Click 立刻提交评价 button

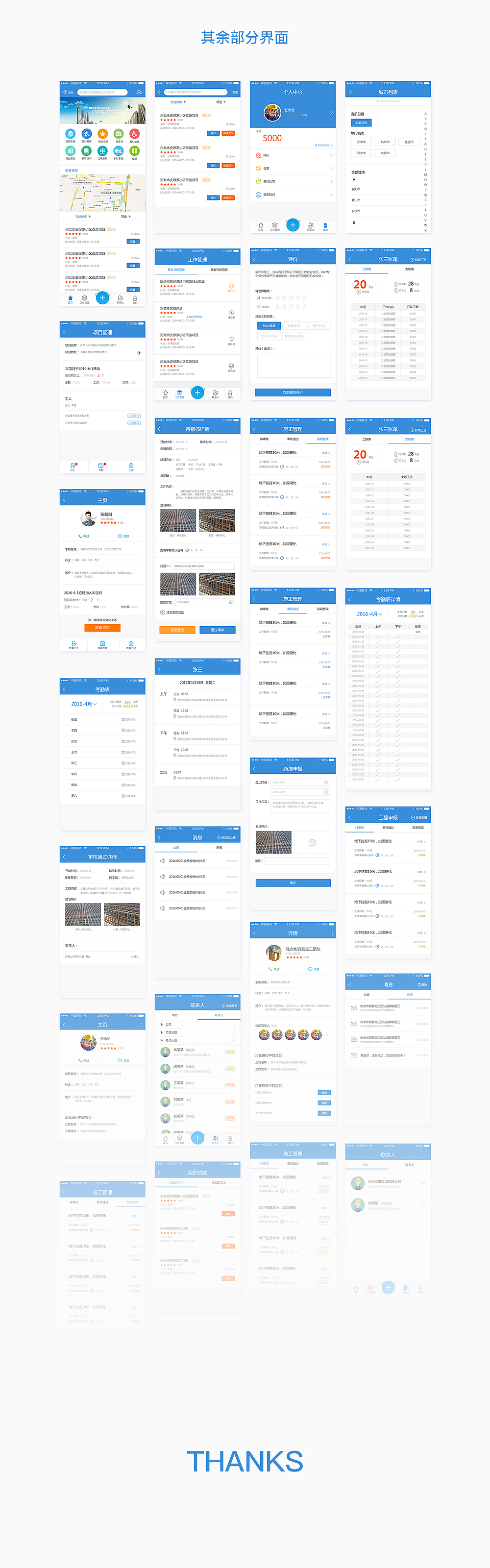point(293,392)
